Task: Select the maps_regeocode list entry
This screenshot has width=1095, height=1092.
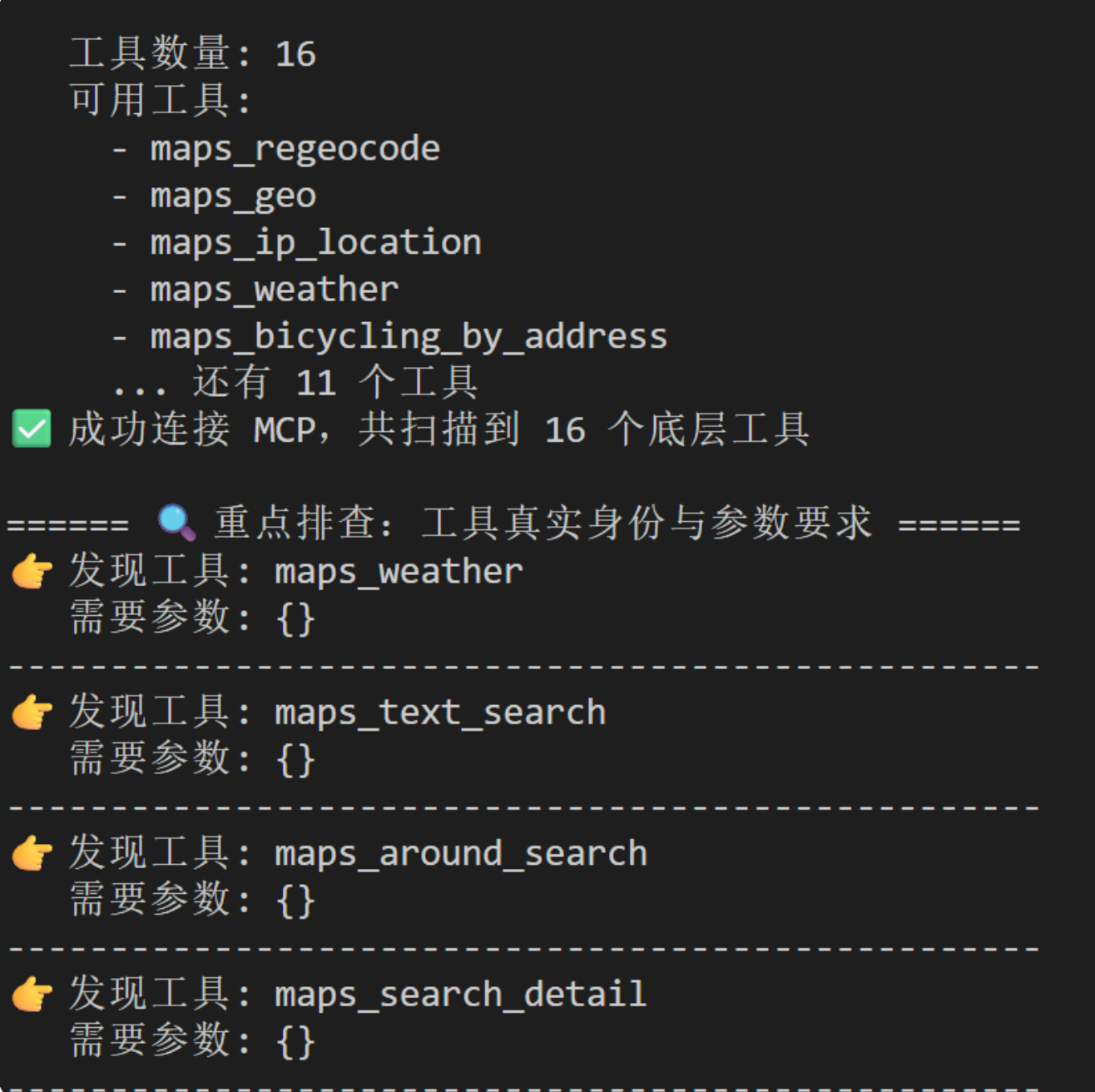Action: tap(295, 149)
